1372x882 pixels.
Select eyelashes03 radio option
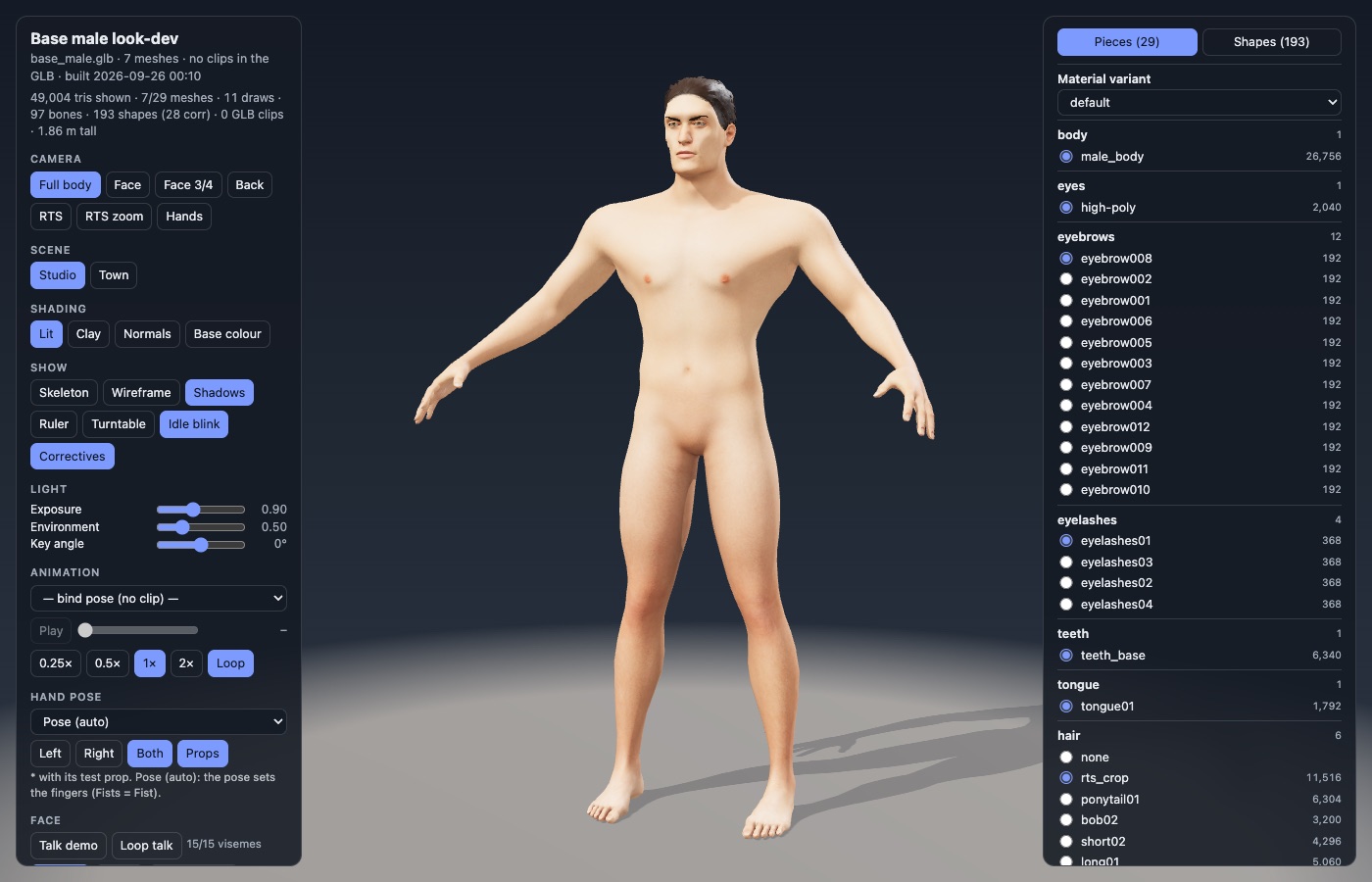1066,563
